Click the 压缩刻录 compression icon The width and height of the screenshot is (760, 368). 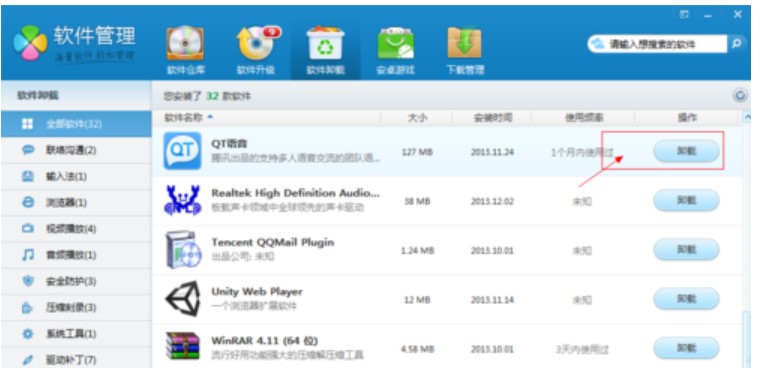tap(28, 307)
